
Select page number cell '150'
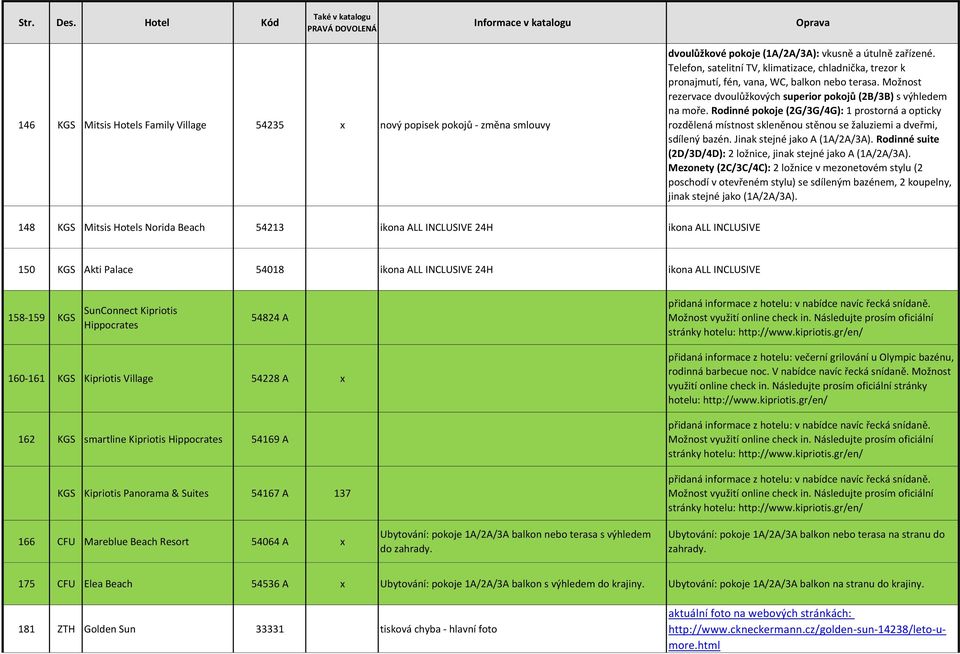pos(26,269)
